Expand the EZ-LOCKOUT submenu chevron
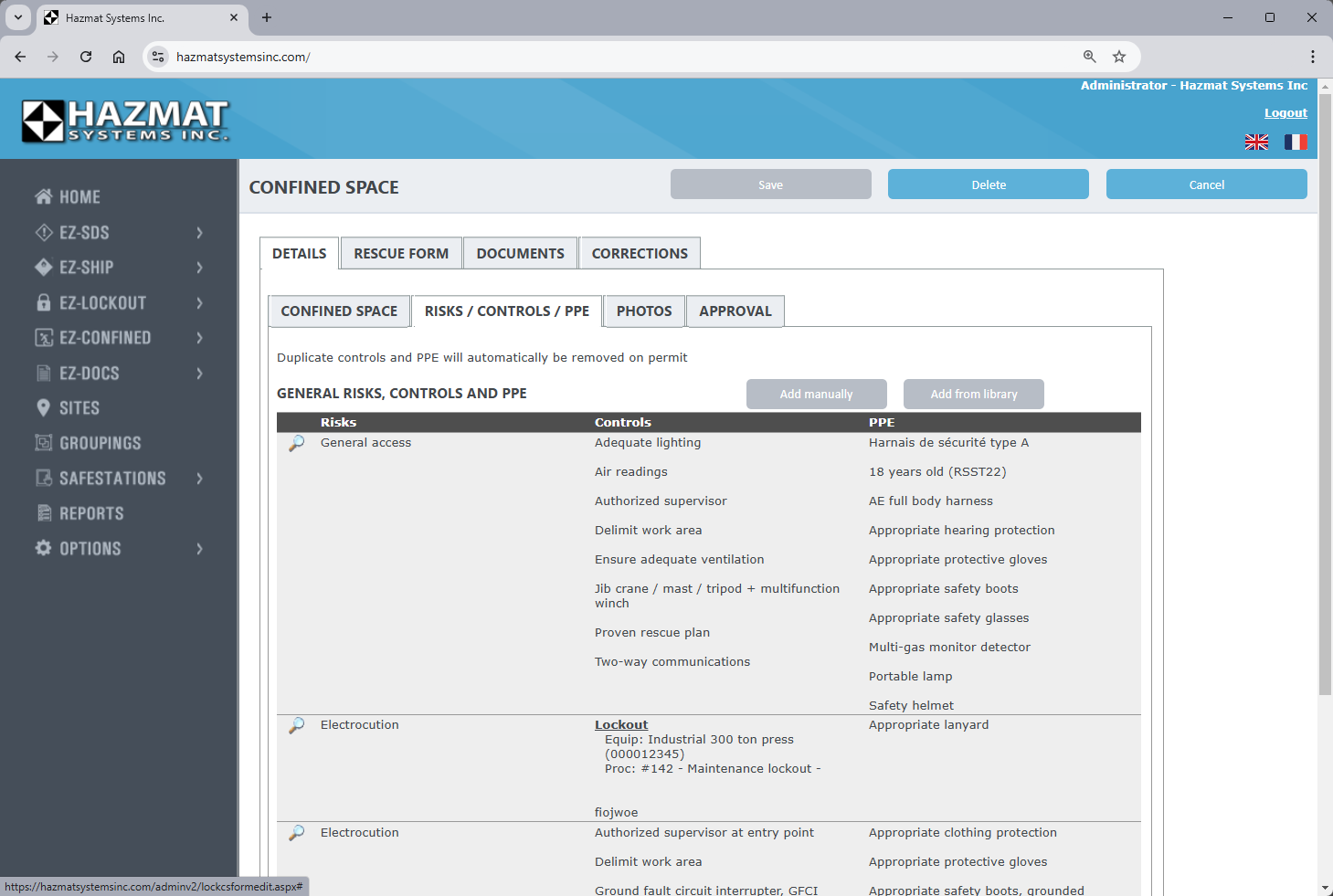 click(199, 303)
